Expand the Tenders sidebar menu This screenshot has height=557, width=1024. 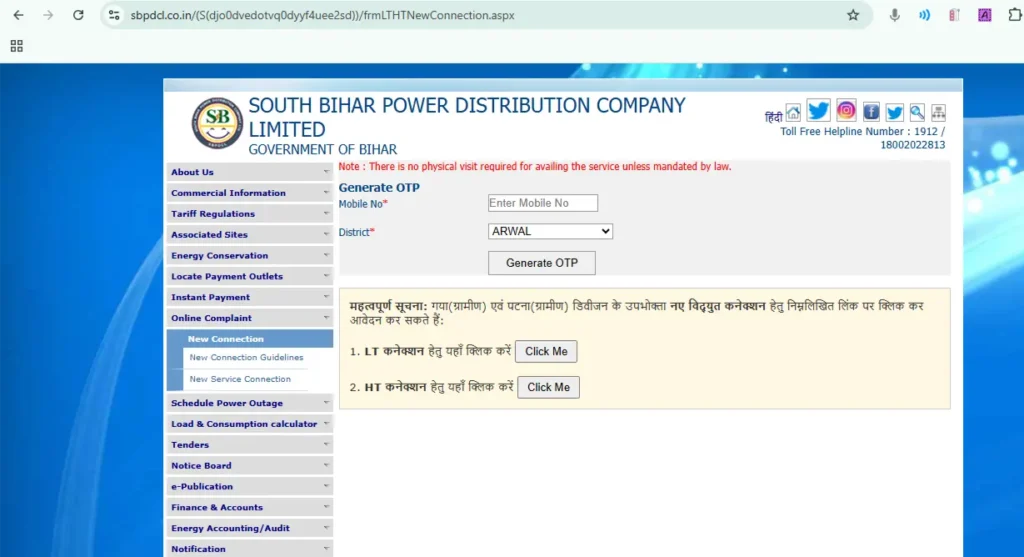pos(248,445)
